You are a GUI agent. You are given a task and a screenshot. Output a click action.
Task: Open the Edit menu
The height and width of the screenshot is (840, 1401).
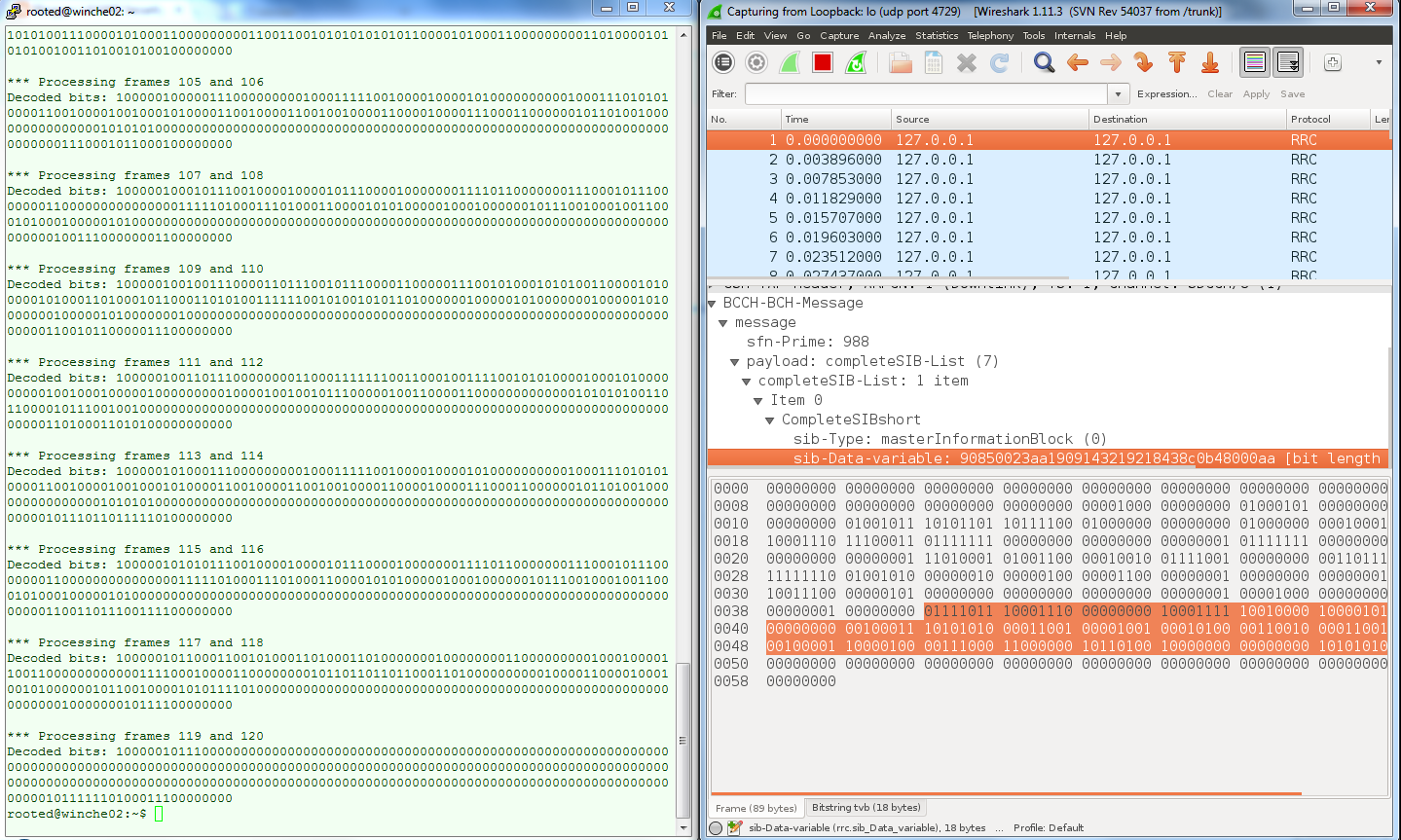(x=746, y=35)
